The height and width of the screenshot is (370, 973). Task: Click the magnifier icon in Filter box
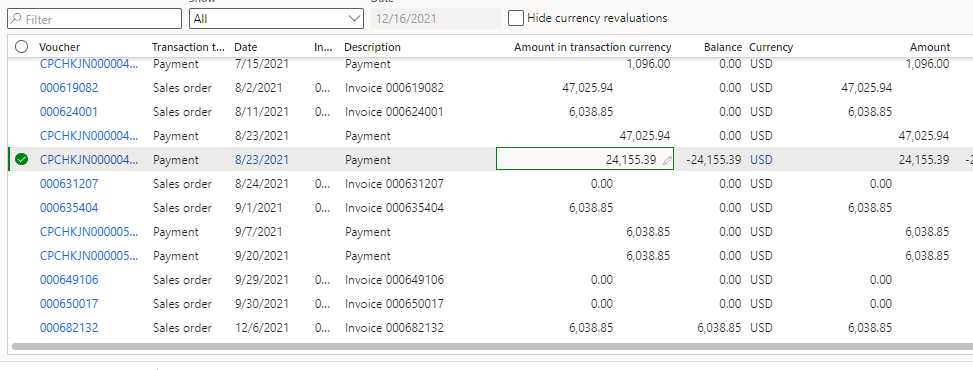[16, 19]
